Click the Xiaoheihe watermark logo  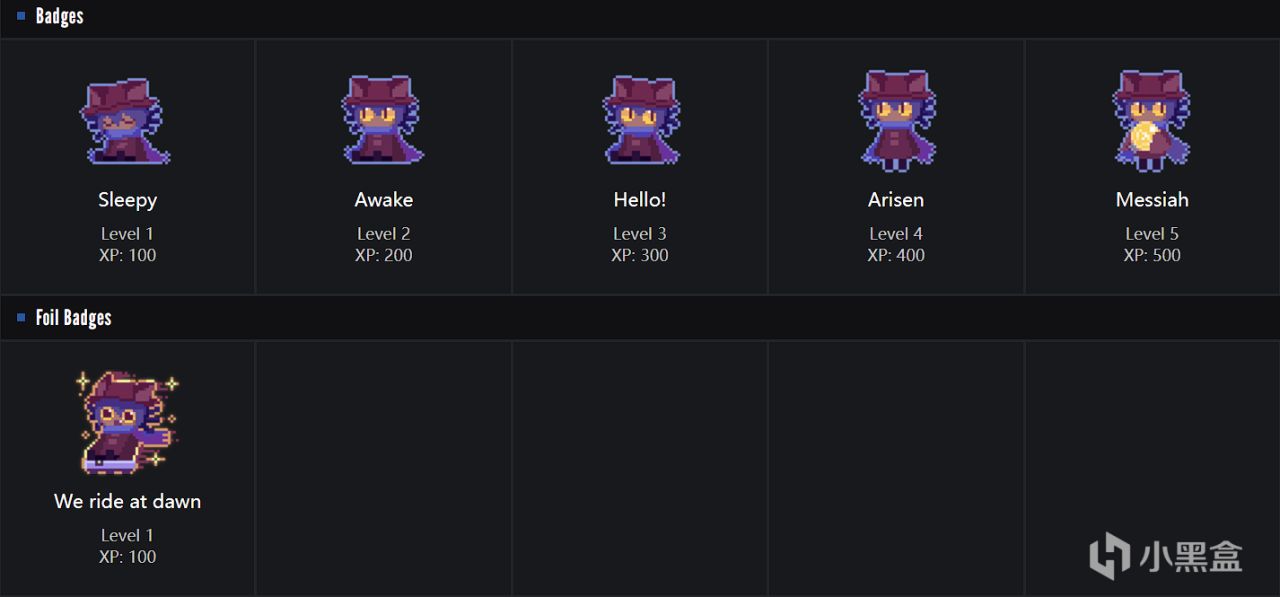tap(1110, 556)
